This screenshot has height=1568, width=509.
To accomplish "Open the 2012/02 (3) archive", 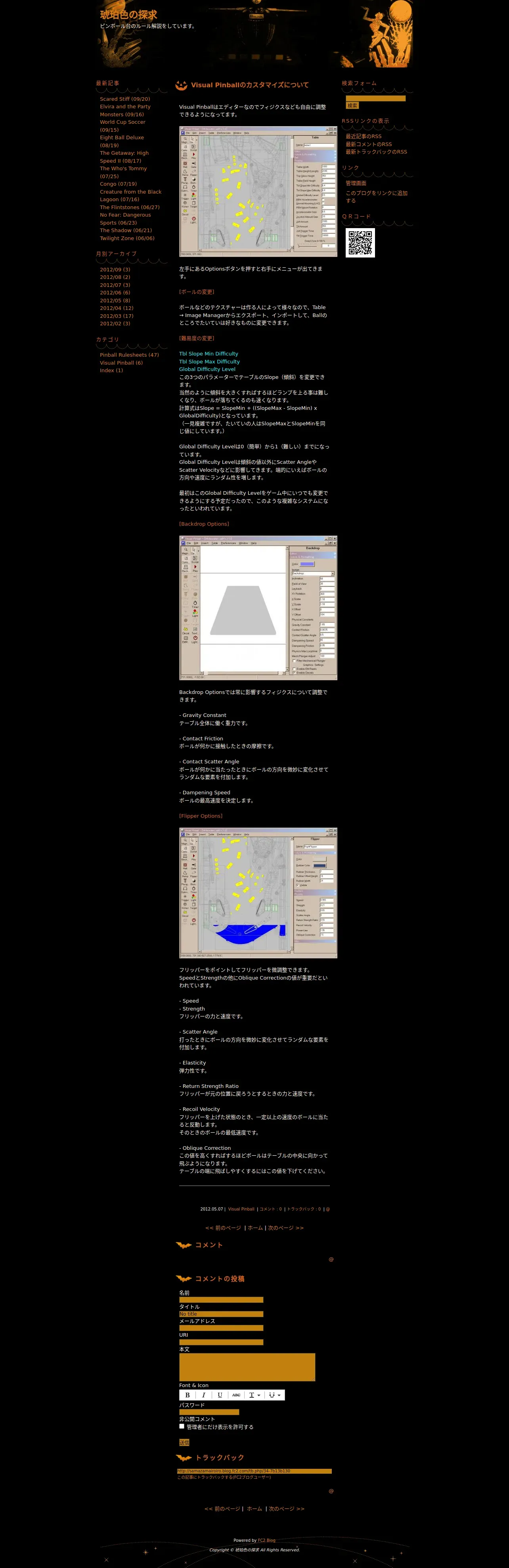I will [115, 323].
